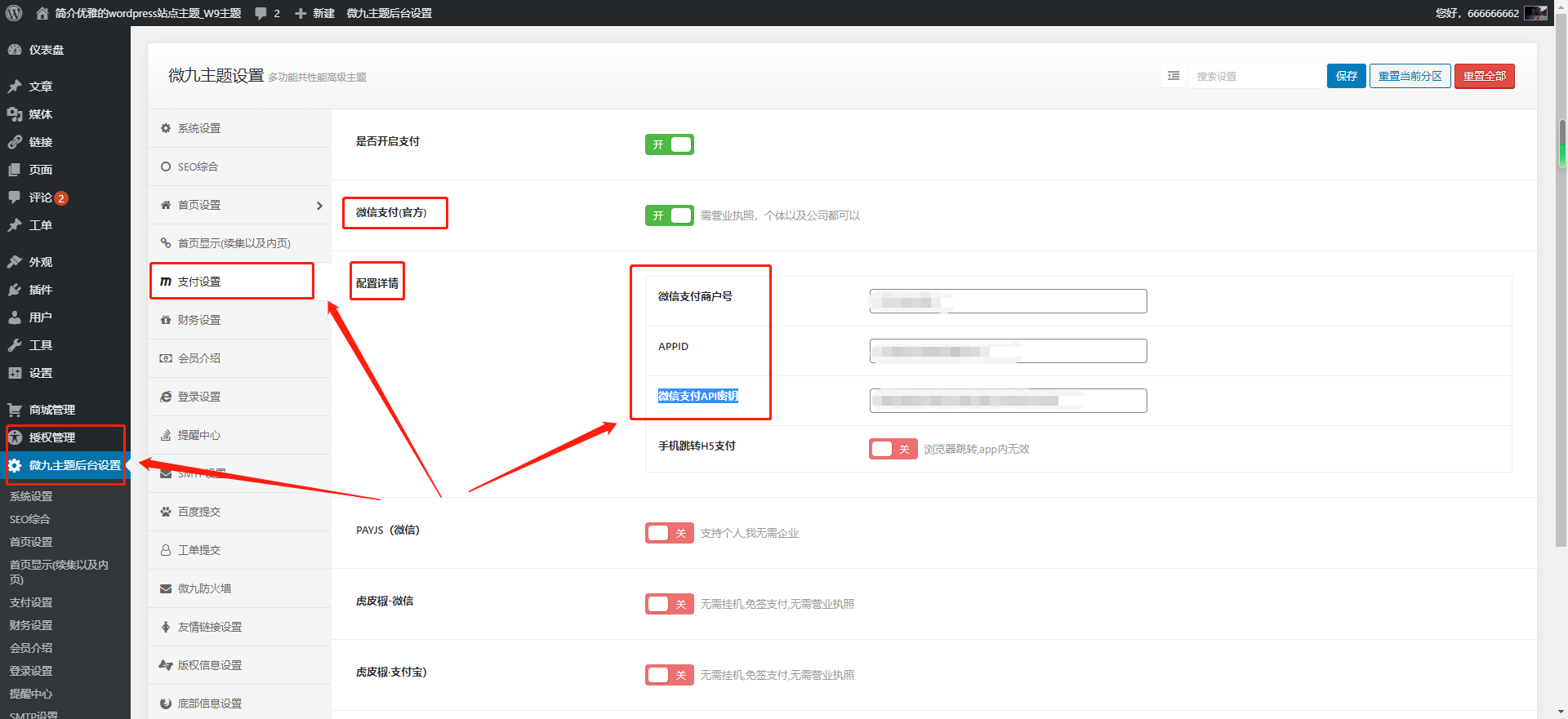Click the 首页设置 house icon
The image size is (1568, 719).
[166, 205]
